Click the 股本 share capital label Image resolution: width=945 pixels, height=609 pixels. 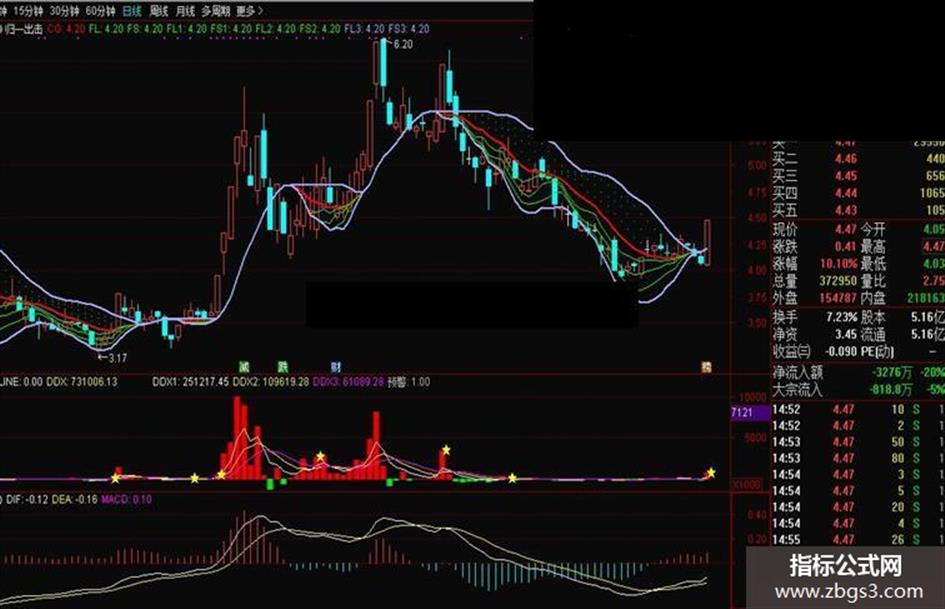(x=873, y=317)
